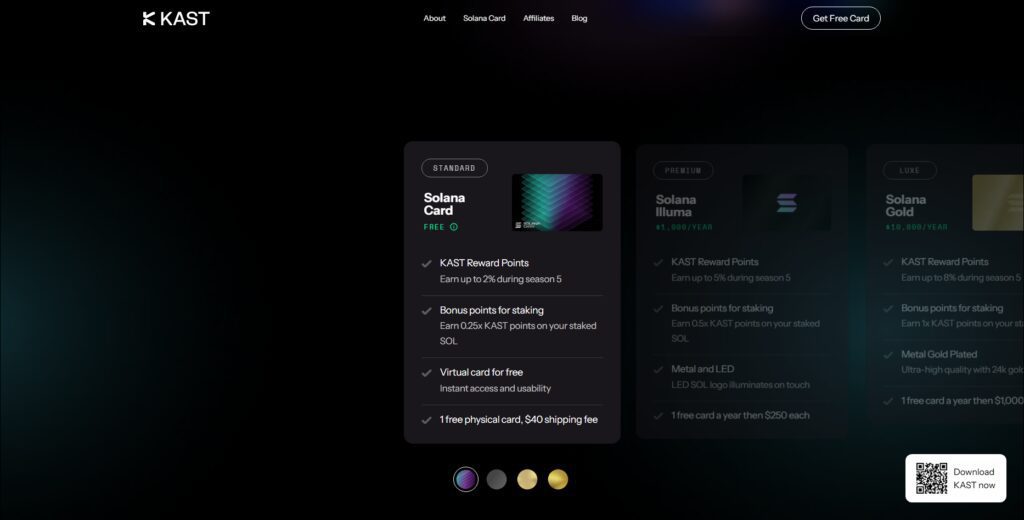The width and height of the screenshot is (1024, 520).
Task: Click the Virtual card for free checkmark
Action: tap(426, 372)
